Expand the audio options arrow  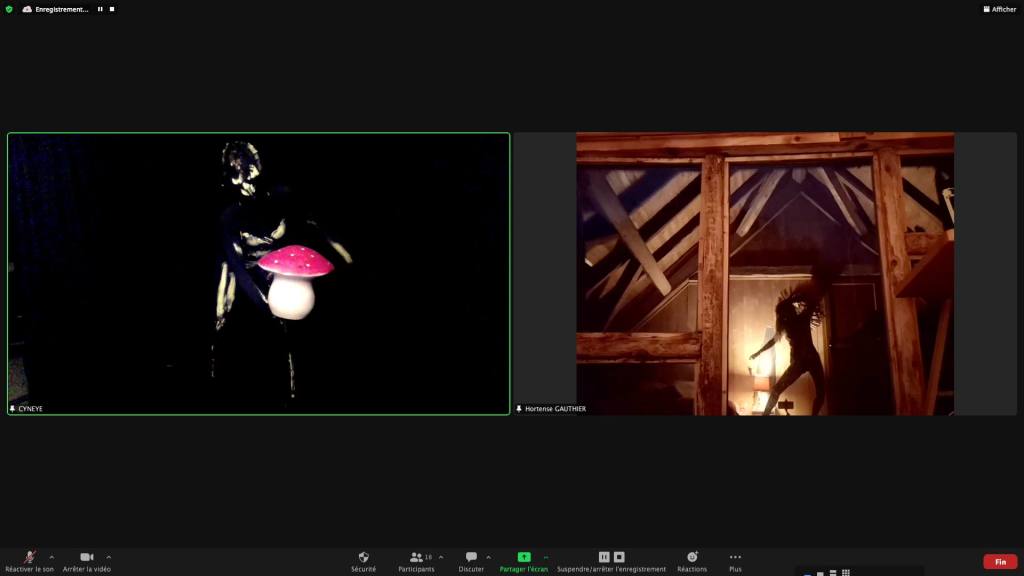coord(52,557)
